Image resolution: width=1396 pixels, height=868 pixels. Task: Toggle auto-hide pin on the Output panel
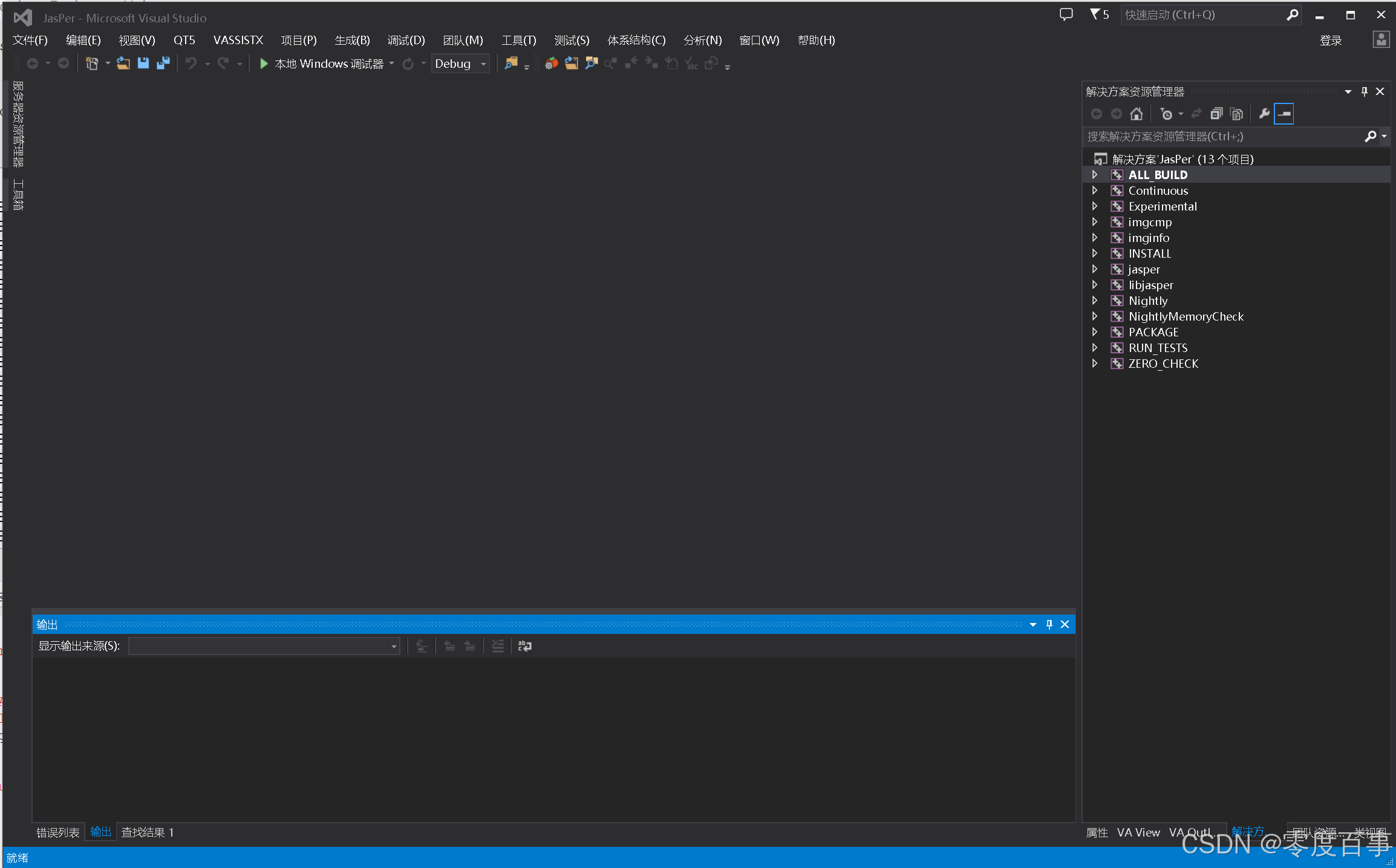click(1049, 624)
